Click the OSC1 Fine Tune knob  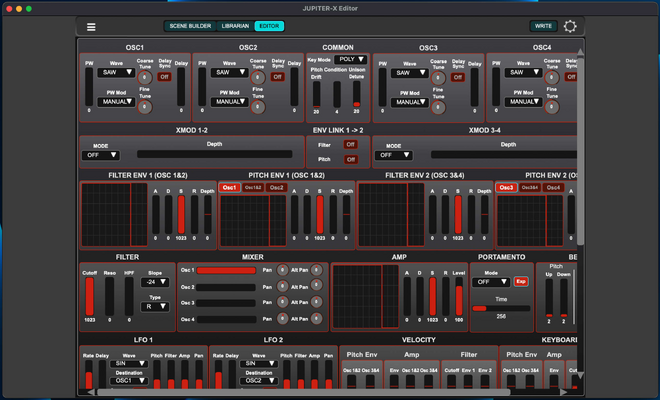click(x=145, y=107)
